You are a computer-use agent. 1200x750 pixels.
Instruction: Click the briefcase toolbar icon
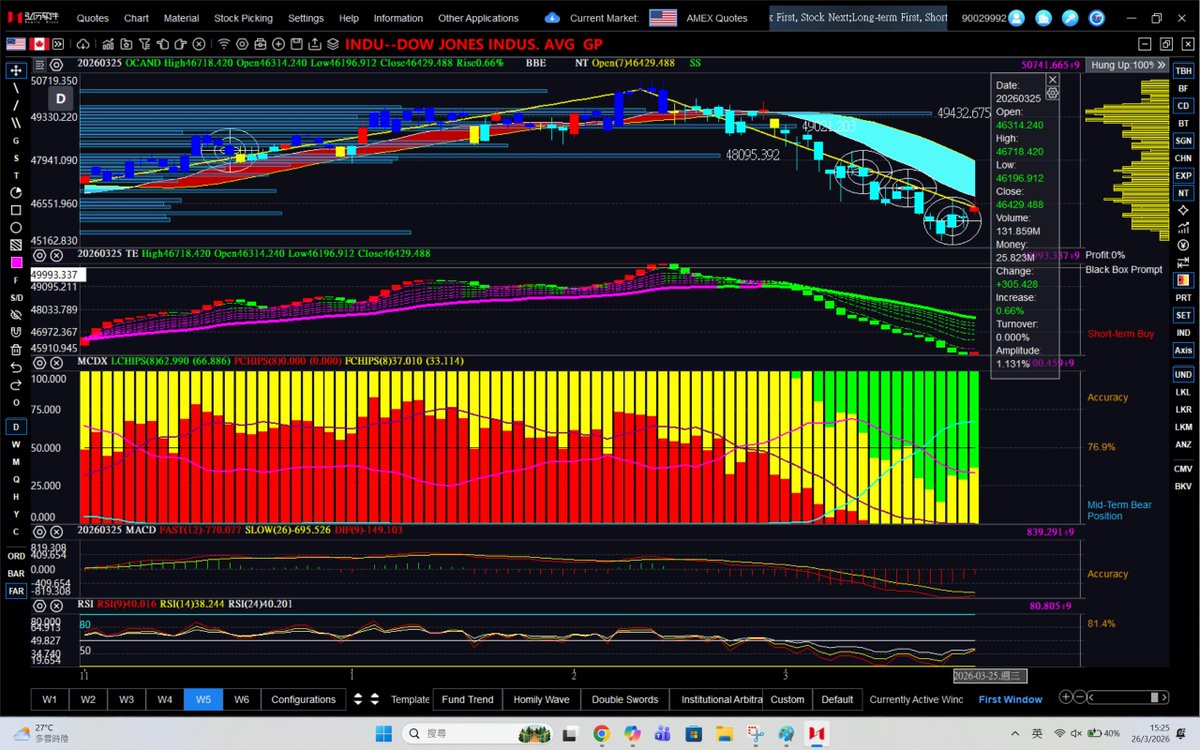click(259, 45)
